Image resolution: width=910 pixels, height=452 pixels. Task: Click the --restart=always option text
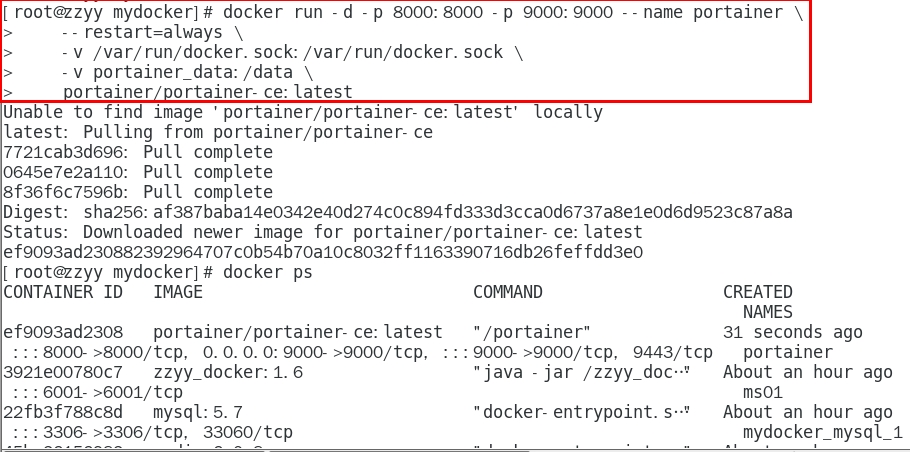click(x=142, y=32)
